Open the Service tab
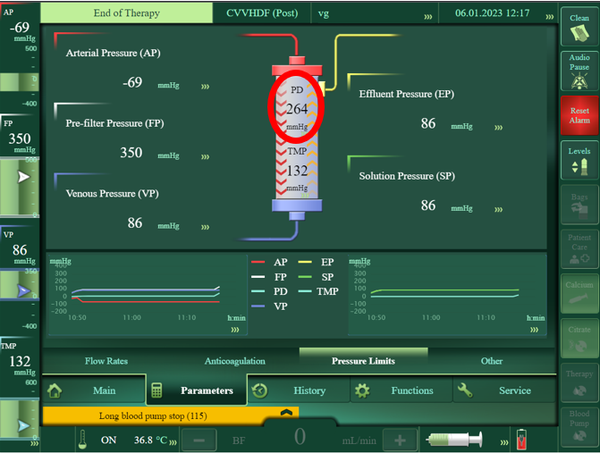600x453 pixels. 503,390
